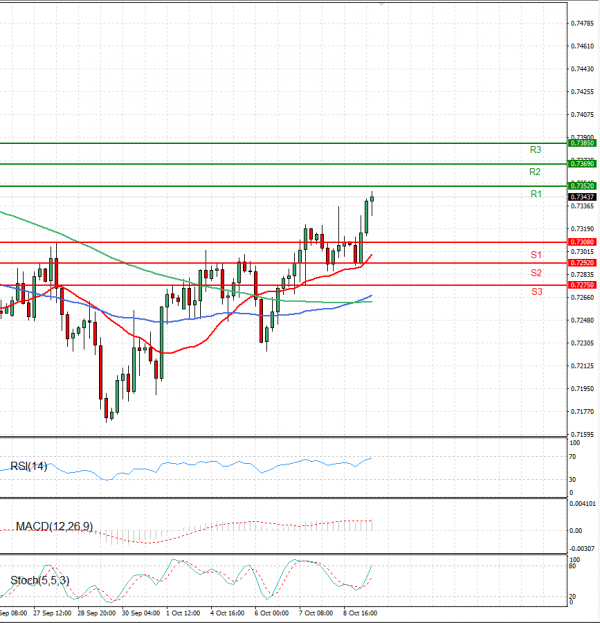600x623 pixels.
Task: Click the 8 Oct 16:00 time label
Action: pos(360,613)
